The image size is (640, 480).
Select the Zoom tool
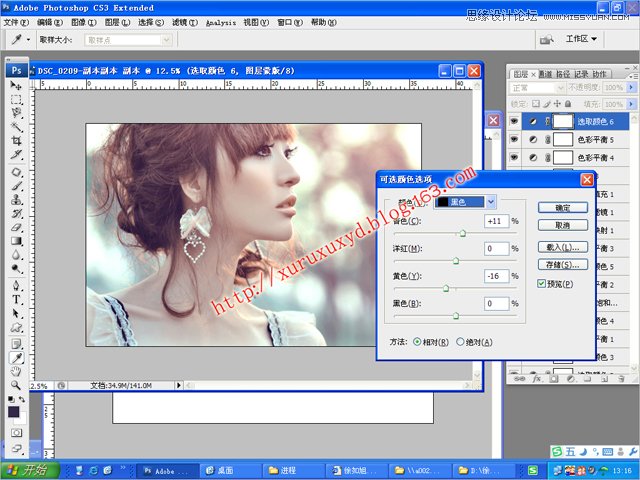16,385
